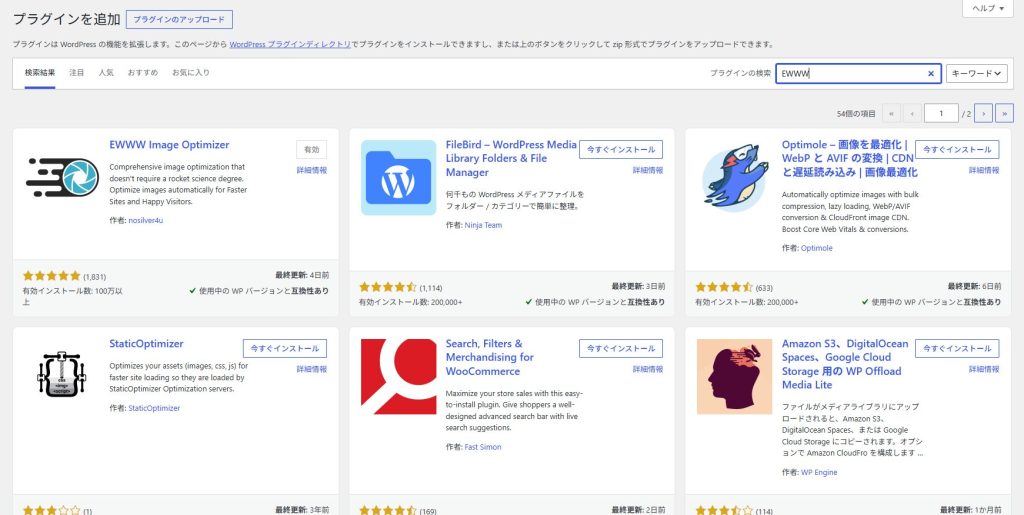Click Optimole star rating with 633 reviews

click(x=724, y=287)
